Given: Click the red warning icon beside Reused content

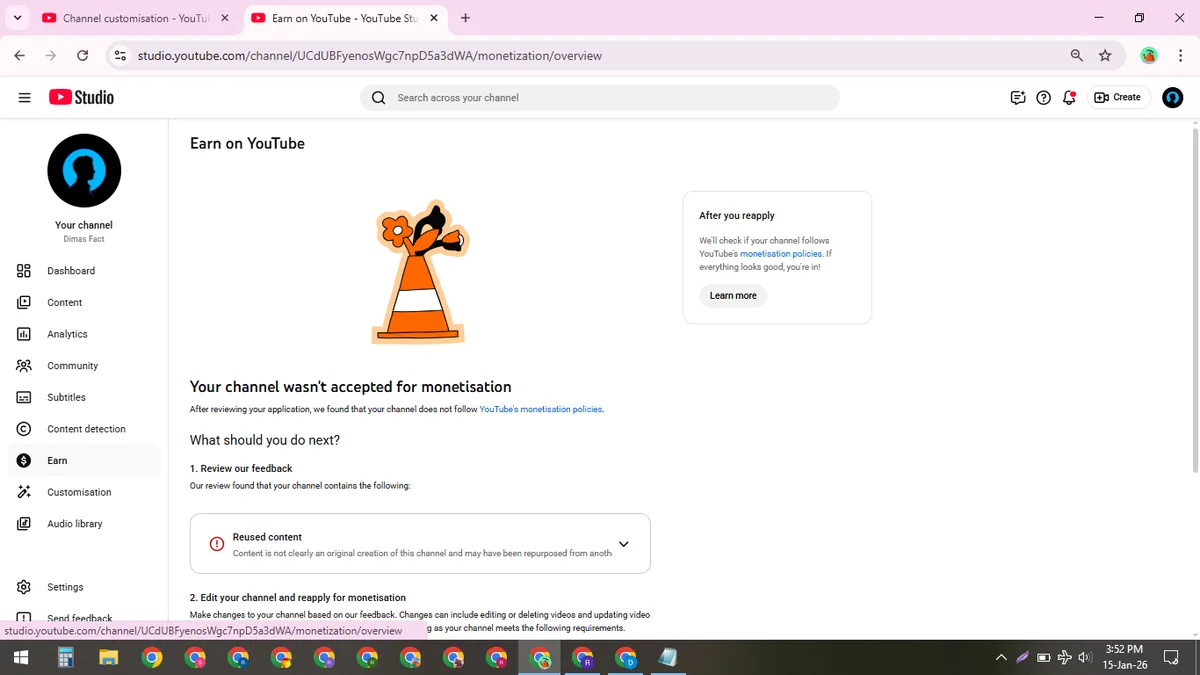Looking at the screenshot, I should point(217,544).
